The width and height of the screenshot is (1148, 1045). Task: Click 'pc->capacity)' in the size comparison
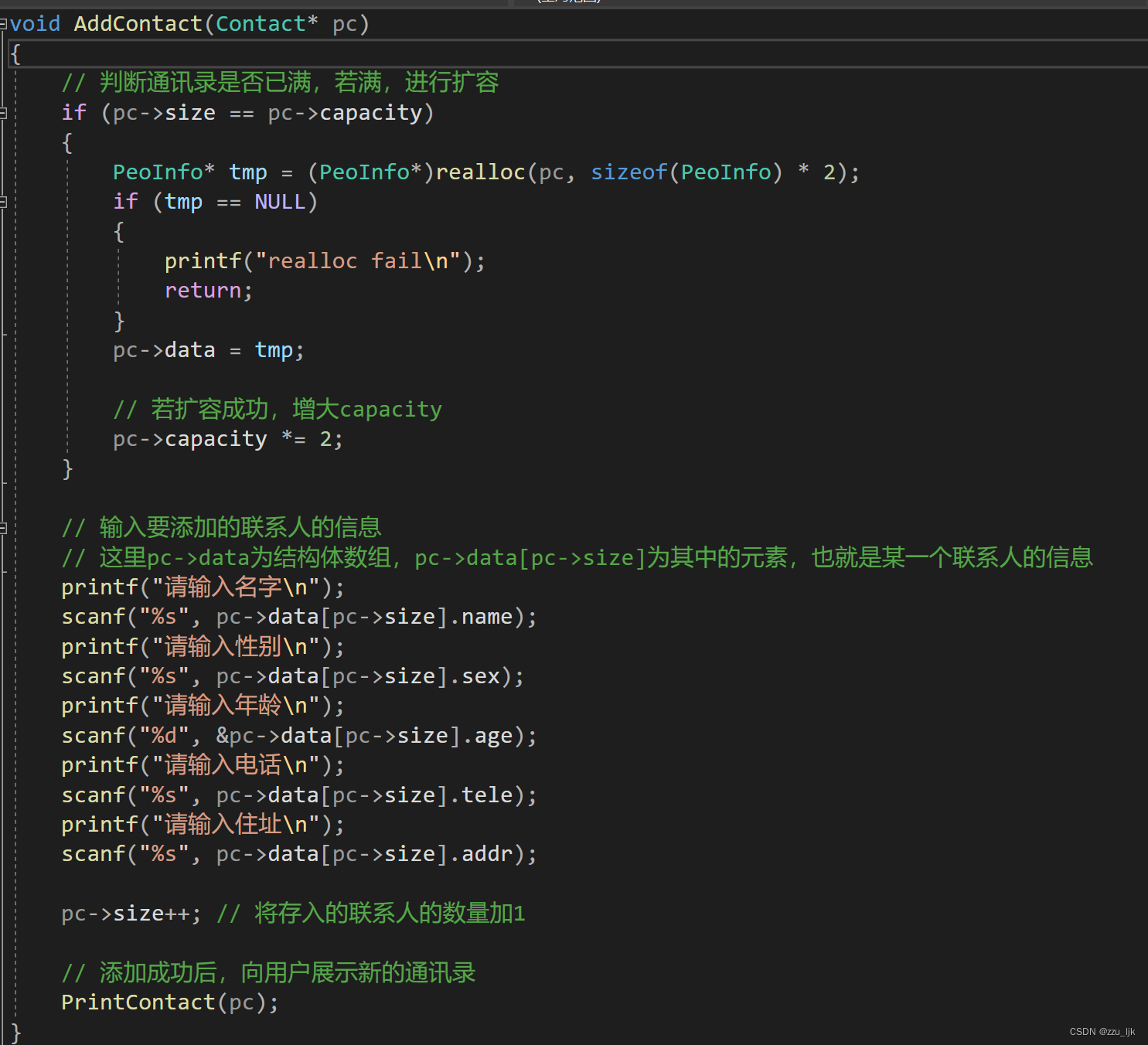pyautogui.click(x=351, y=113)
